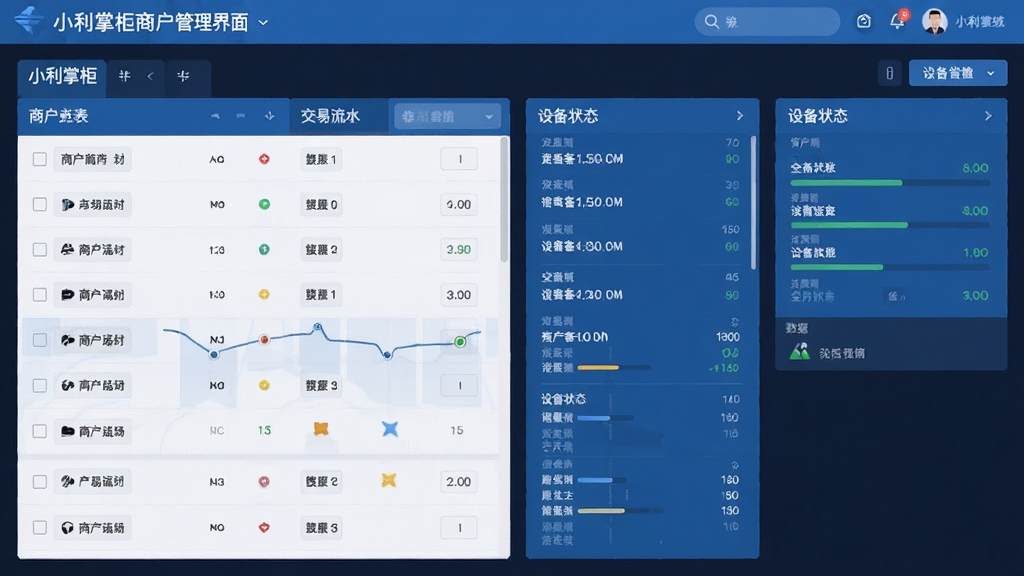
Task: Open the notification bell with the red badge
Action: tap(897, 21)
